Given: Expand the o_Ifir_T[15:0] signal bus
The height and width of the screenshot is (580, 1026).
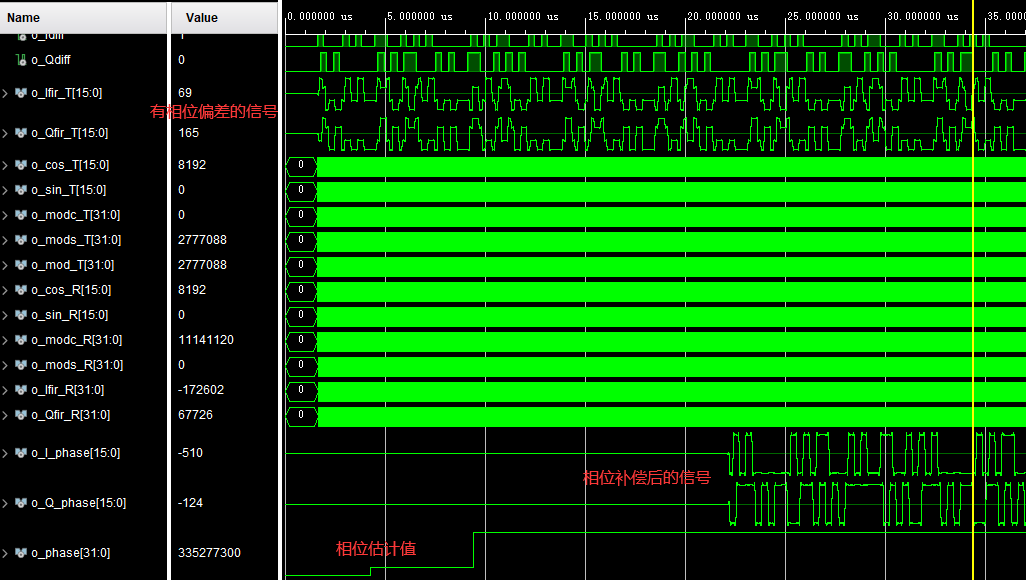Looking at the screenshot, I should click(5, 94).
